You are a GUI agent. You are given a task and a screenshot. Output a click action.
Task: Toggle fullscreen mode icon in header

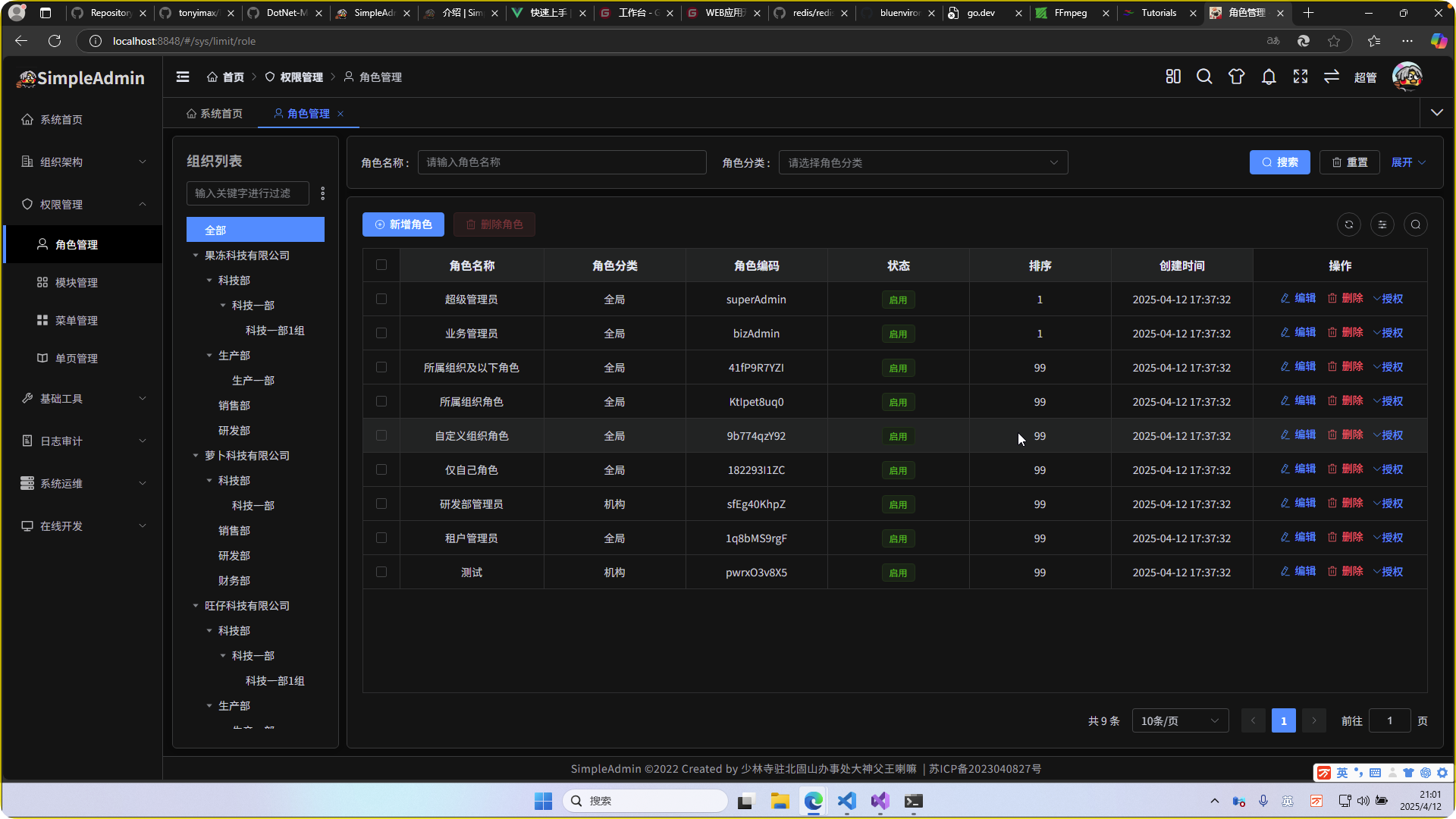(x=1301, y=77)
